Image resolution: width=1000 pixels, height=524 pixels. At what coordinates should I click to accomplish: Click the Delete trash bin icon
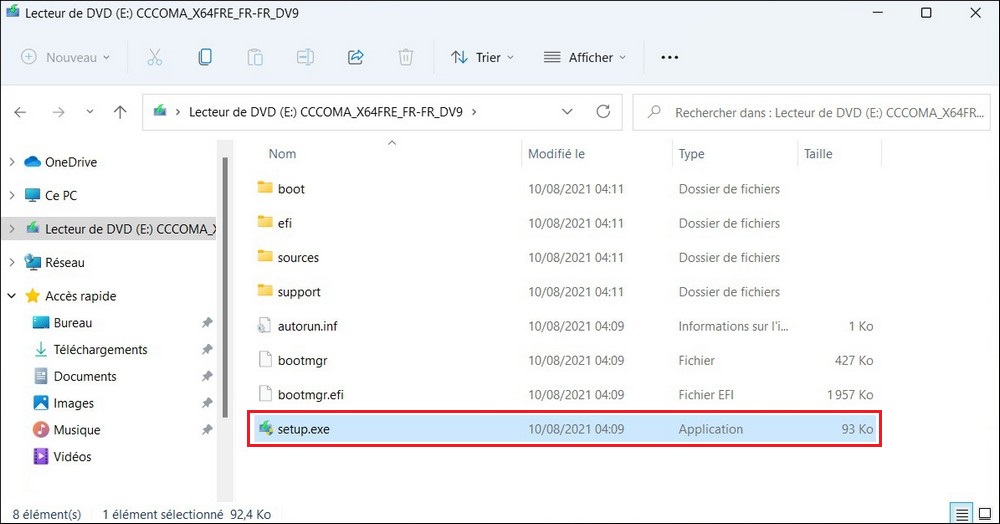[406, 57]
